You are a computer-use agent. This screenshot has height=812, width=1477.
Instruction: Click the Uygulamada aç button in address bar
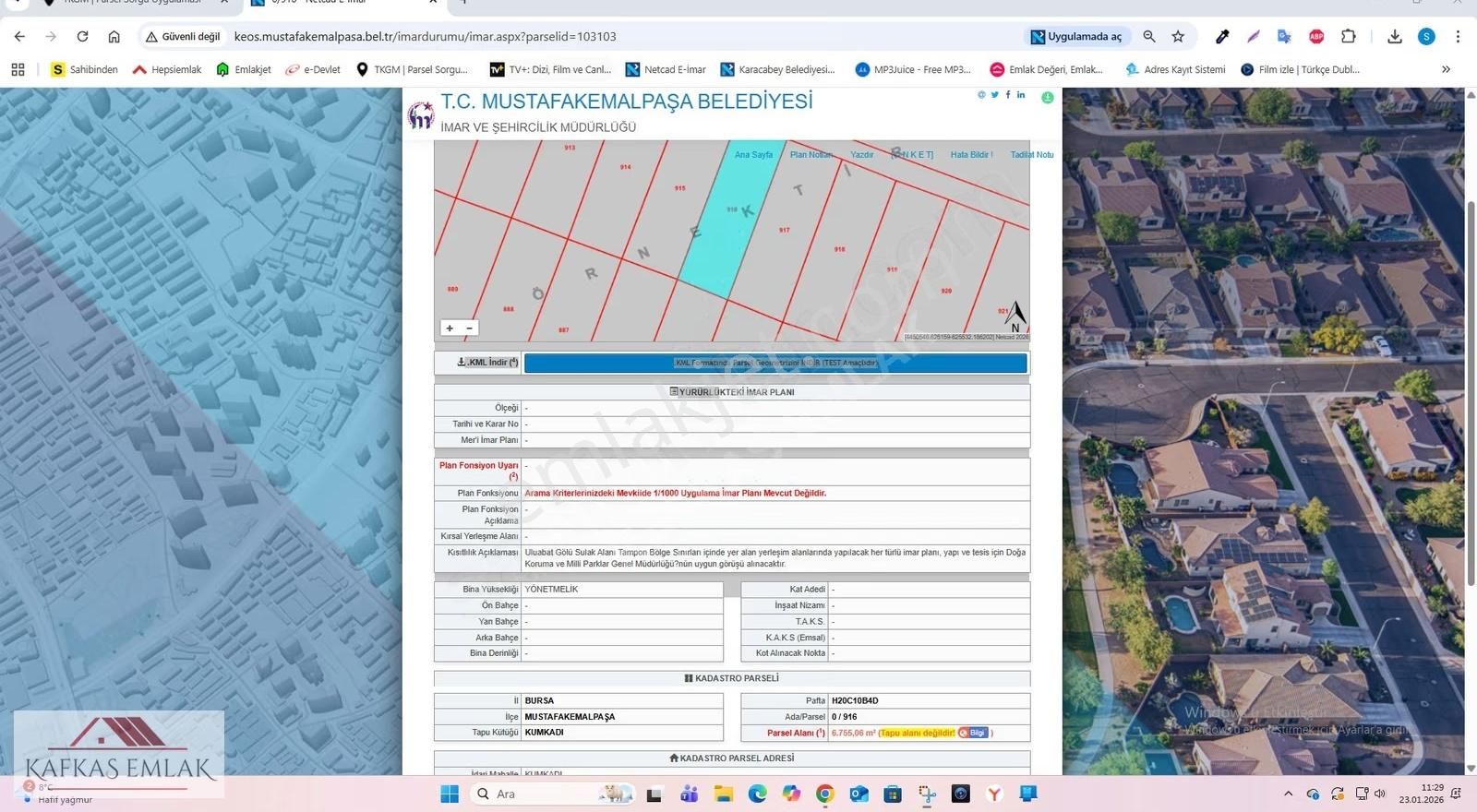coord(1076,37)
